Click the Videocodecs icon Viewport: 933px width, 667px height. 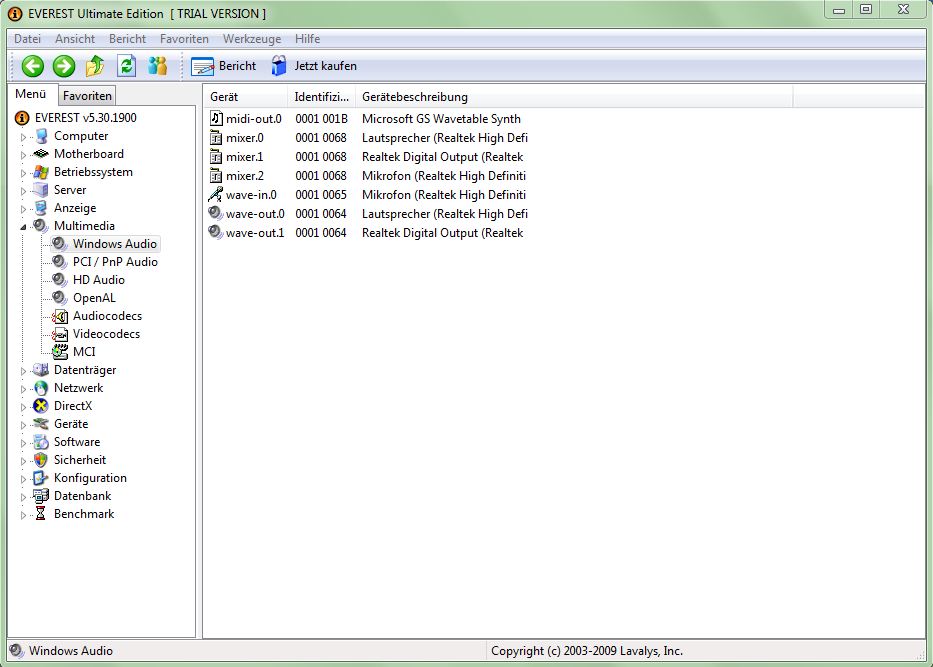pyautogui.click(x=60, y=334)
